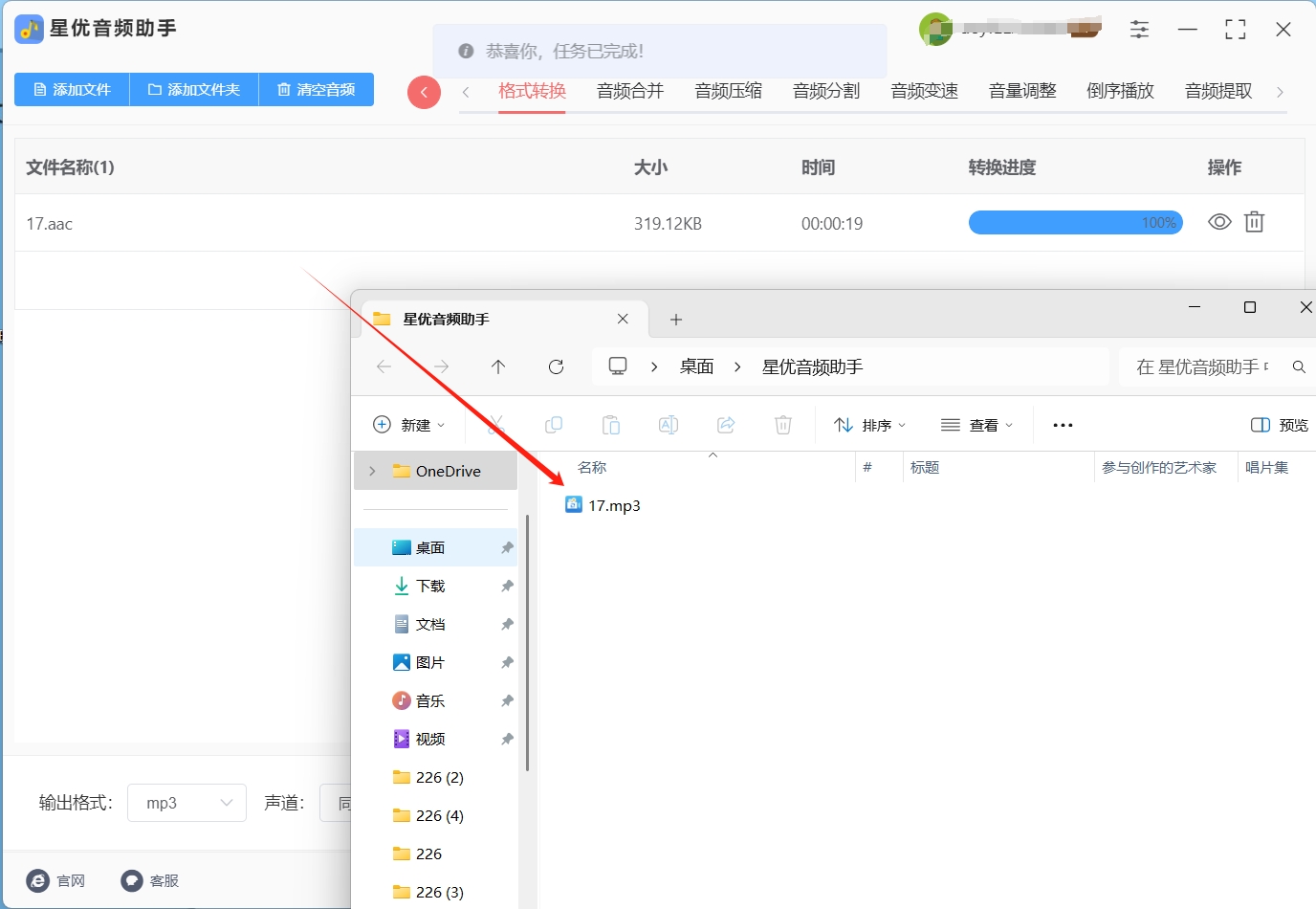Switch to the 倒序播放 tab
Viewport: 1316px width, 909px height.
point(1120,91)
